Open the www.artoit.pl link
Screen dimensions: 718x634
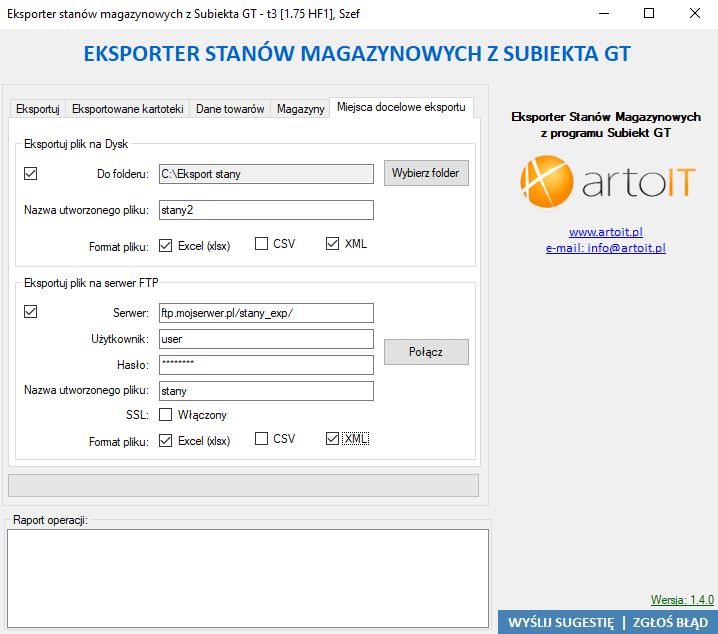605,232
